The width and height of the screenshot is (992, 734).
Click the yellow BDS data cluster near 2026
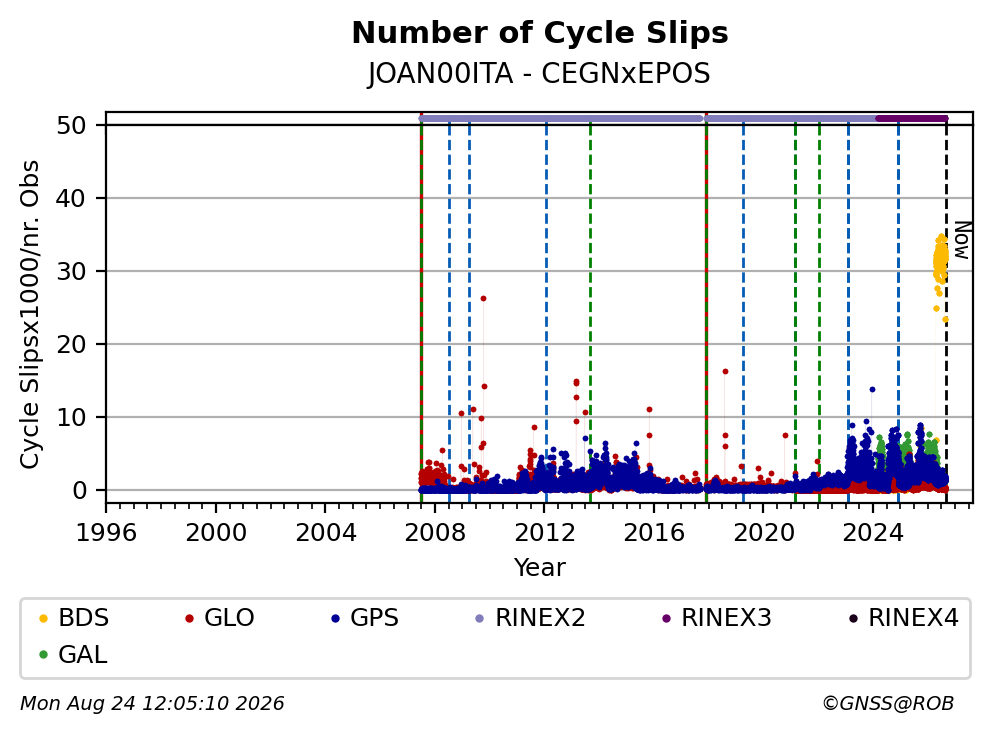tap(941, 259)
